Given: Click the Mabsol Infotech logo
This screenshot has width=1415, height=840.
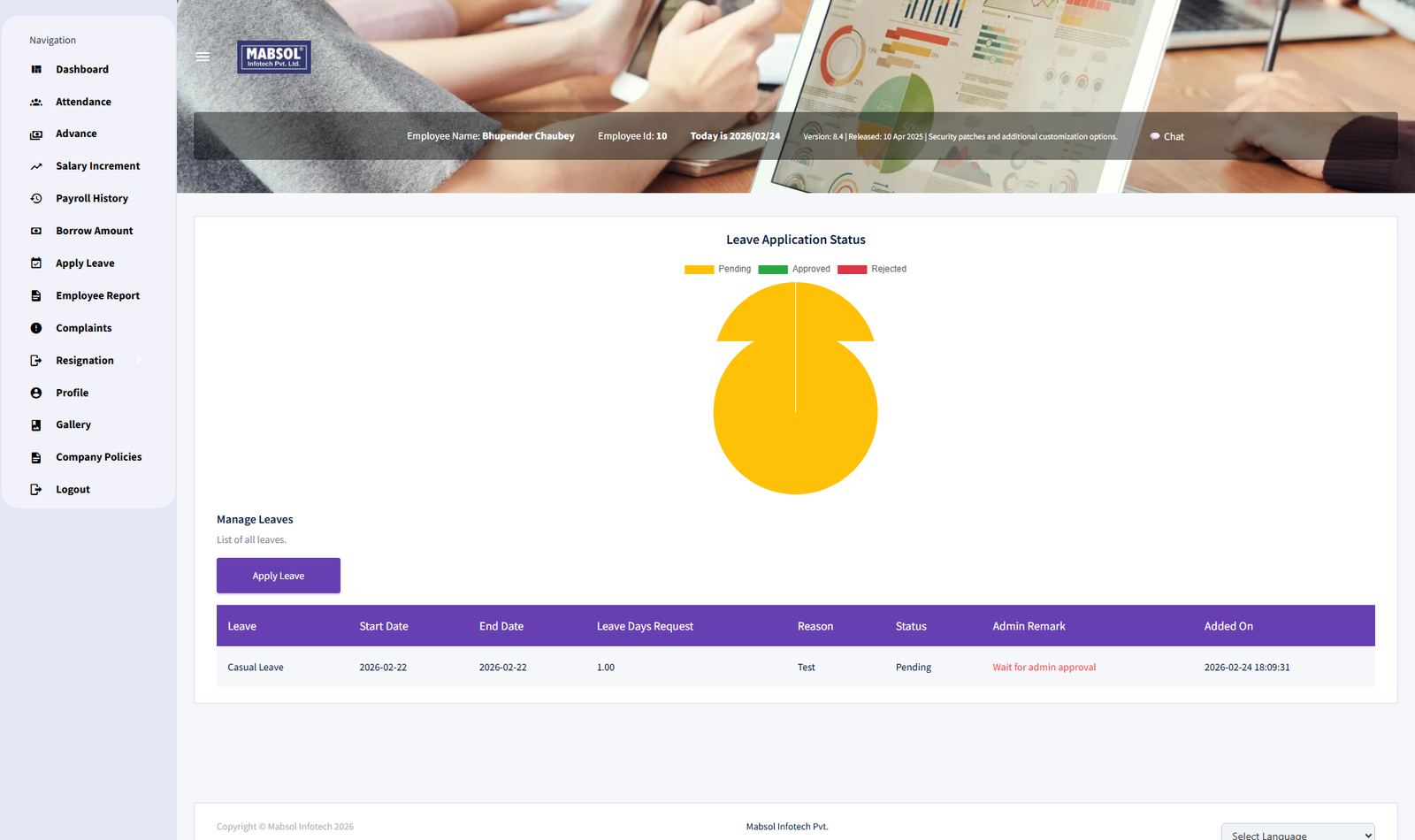Looking at the screenshot, I should click(274, 57).
